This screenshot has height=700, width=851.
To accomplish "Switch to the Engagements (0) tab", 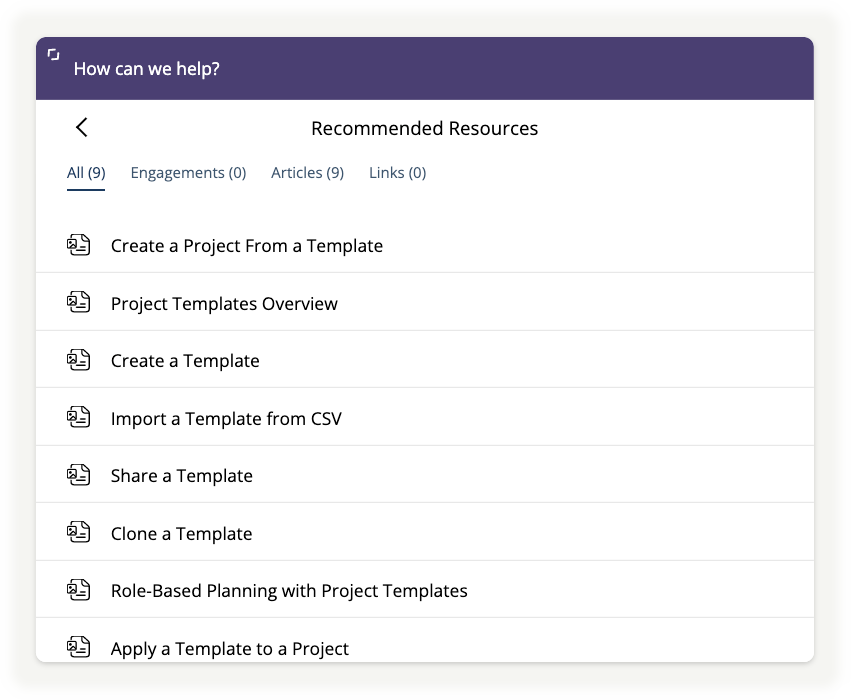I will 188,173.
